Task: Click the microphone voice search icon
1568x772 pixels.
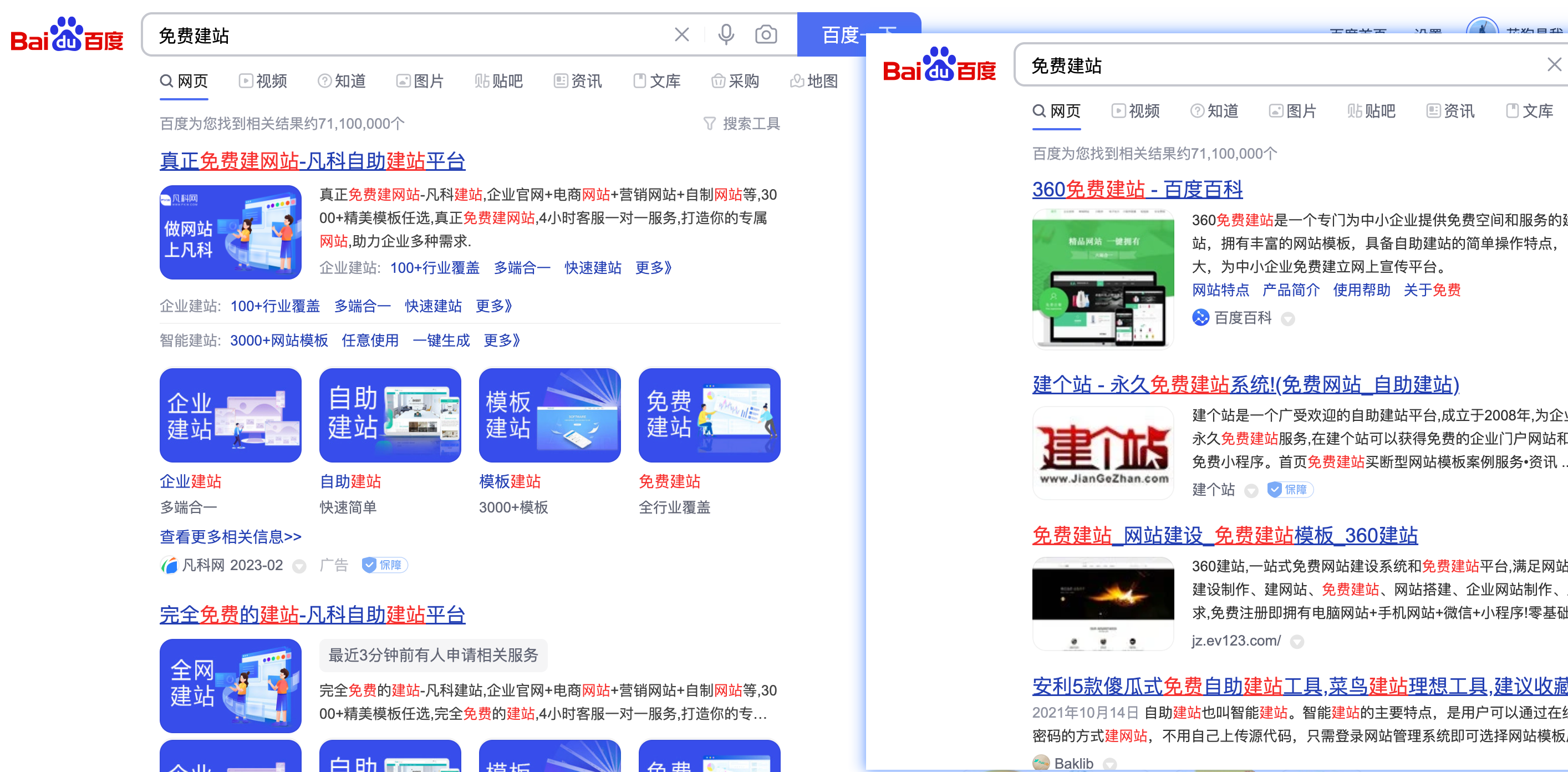Action: point(726,35)
